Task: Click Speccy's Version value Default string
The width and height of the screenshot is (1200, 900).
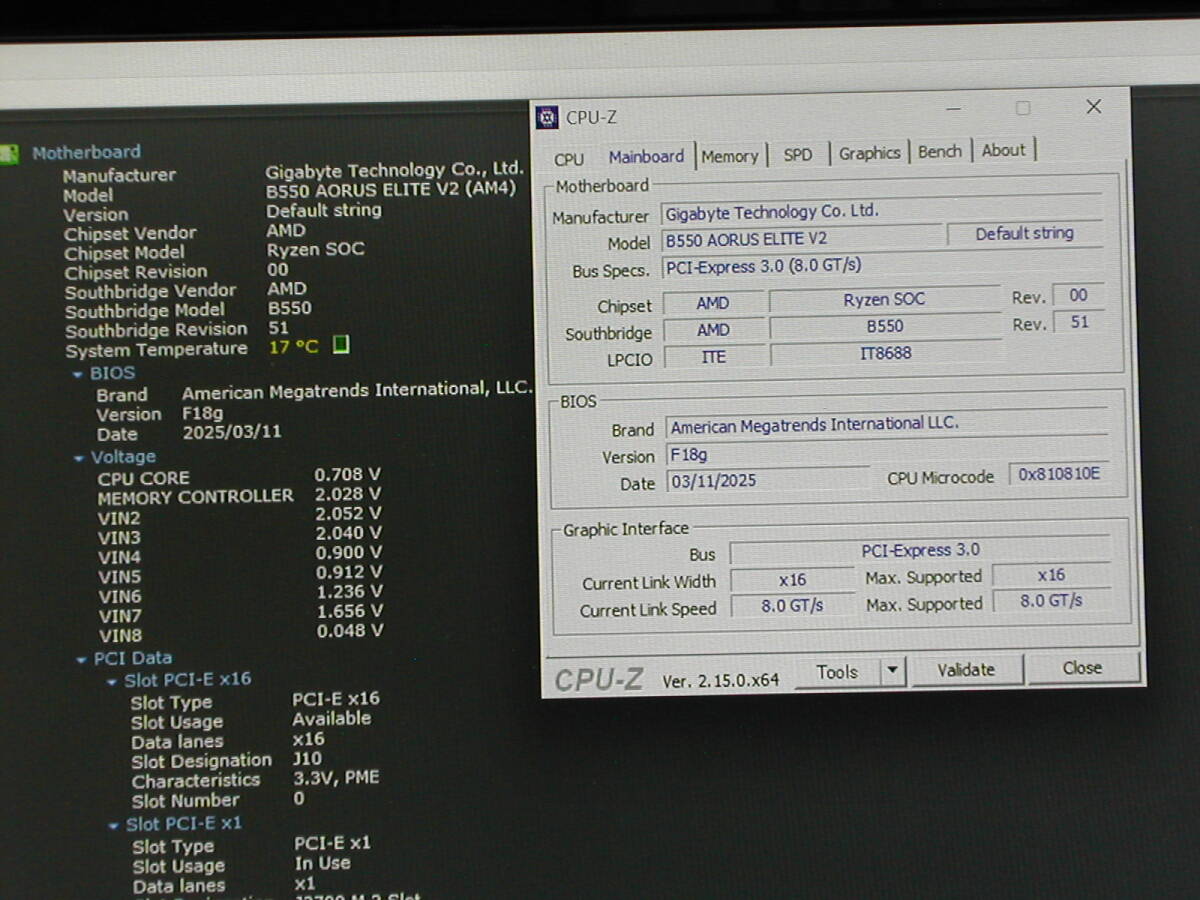Action: point(323,210)
